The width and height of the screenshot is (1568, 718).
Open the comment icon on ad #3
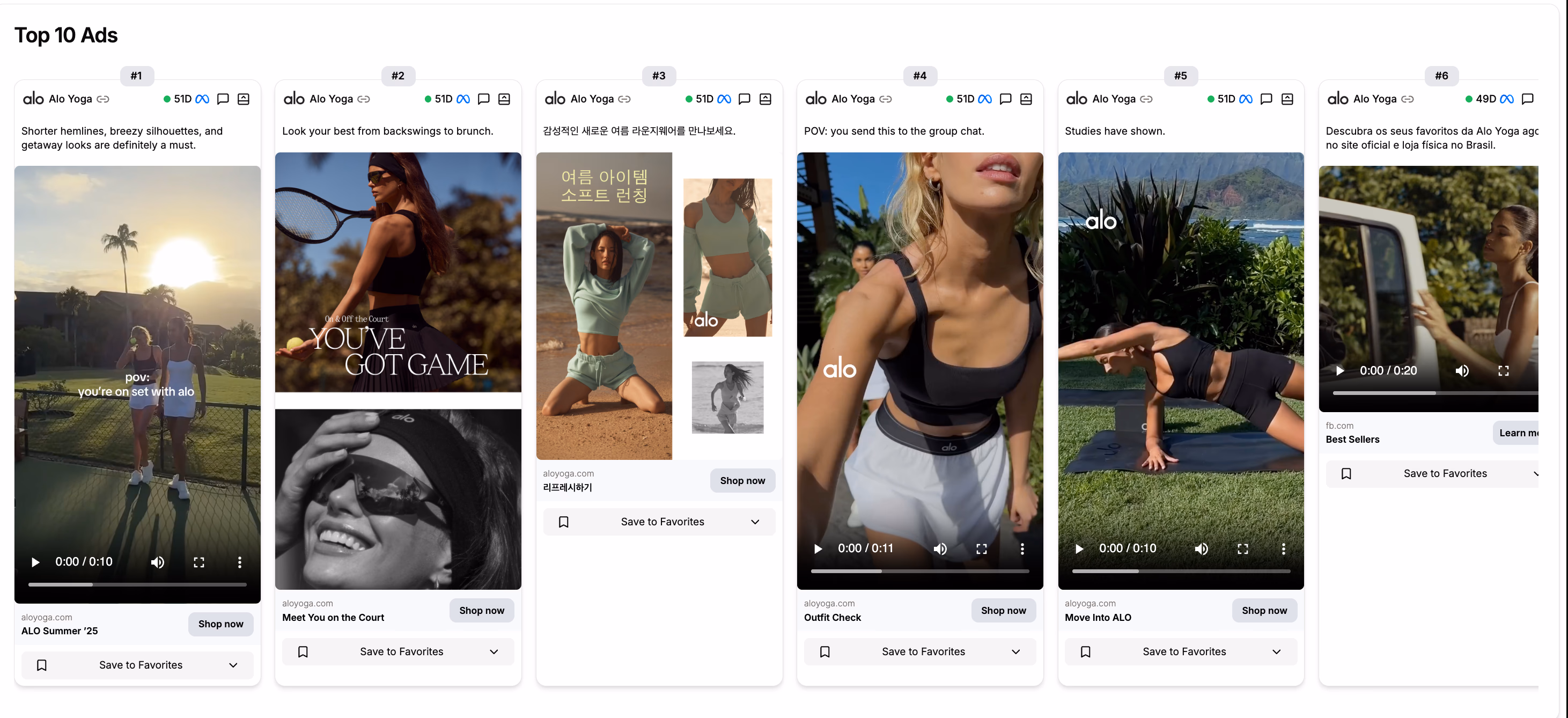(745, 99)
